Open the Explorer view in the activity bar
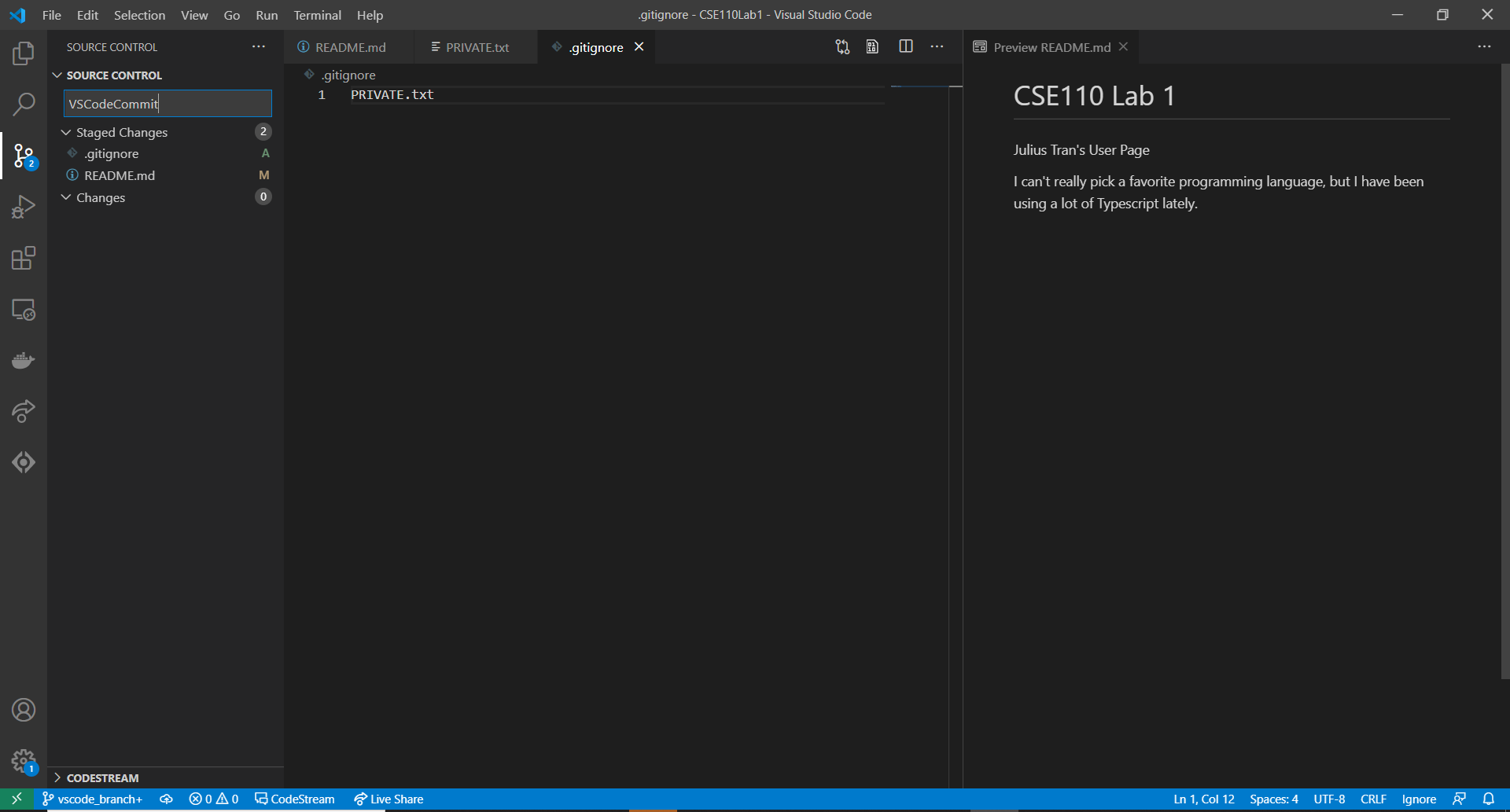 [24, 53]
